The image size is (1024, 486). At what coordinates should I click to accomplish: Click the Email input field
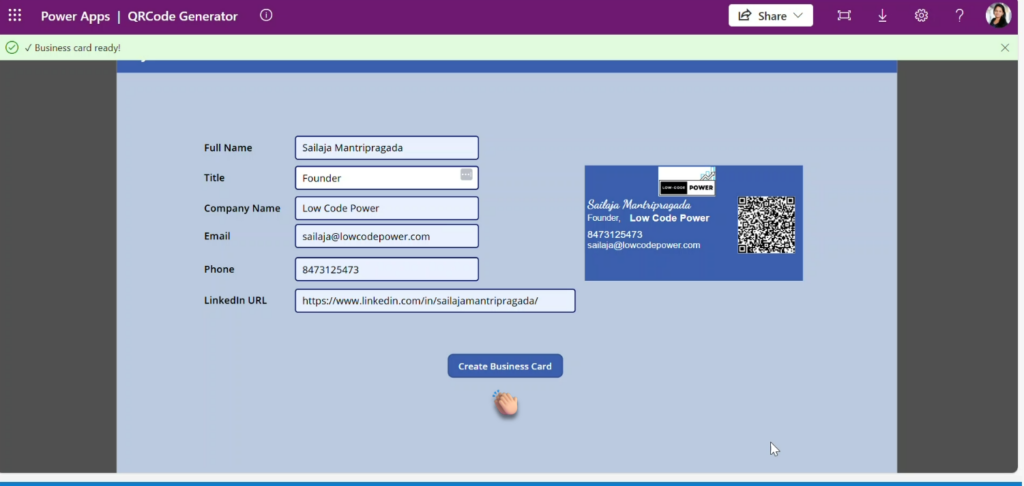[x=387, y=236]
